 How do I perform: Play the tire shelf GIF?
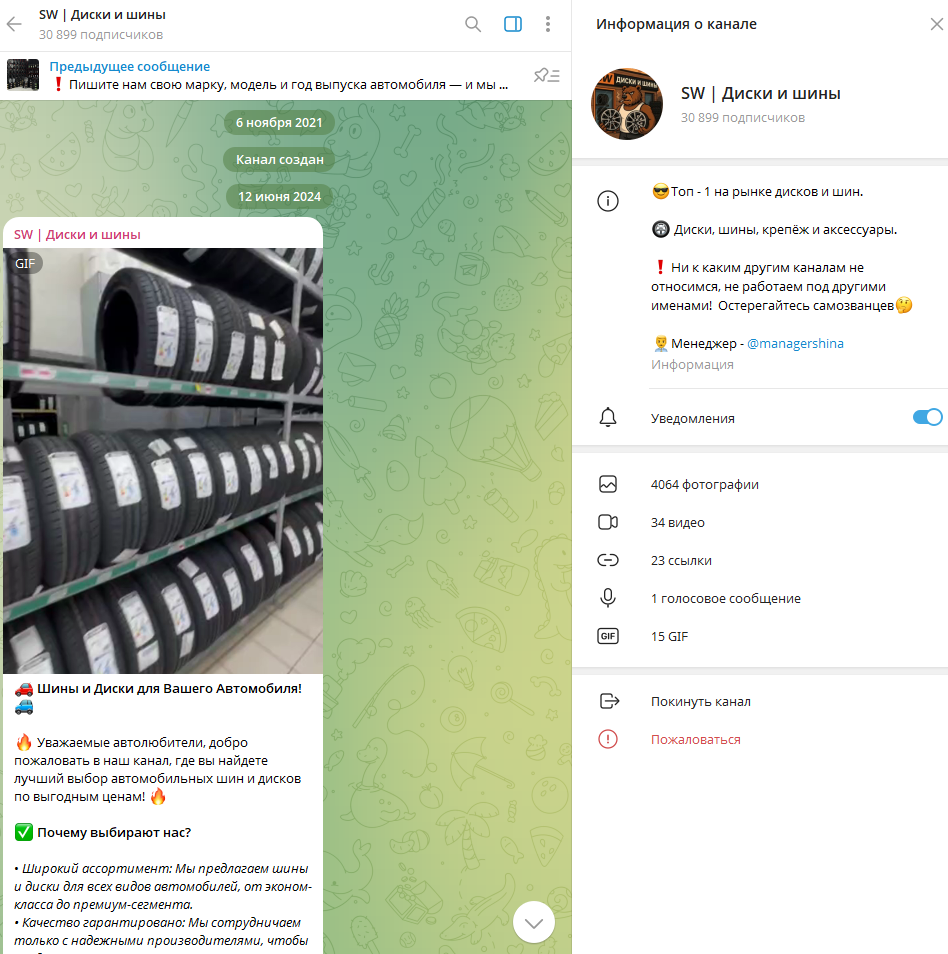click(163, 460)
